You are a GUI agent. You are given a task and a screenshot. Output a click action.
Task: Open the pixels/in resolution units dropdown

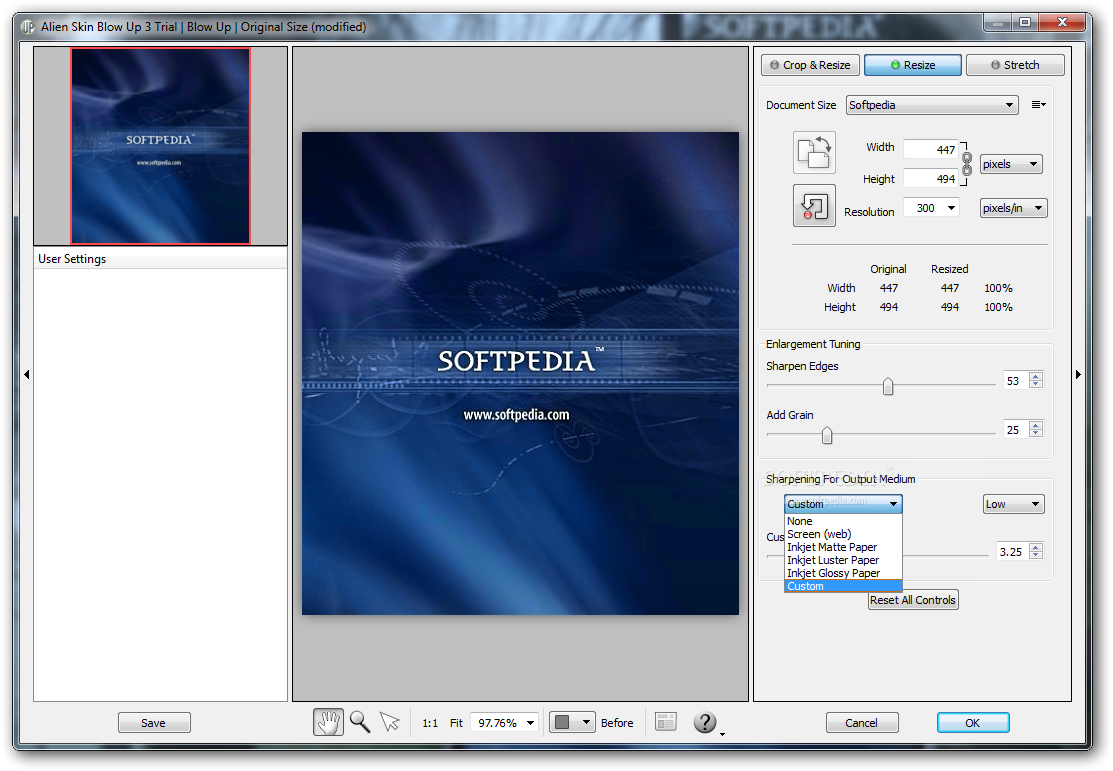click(x=1012, y=208)
